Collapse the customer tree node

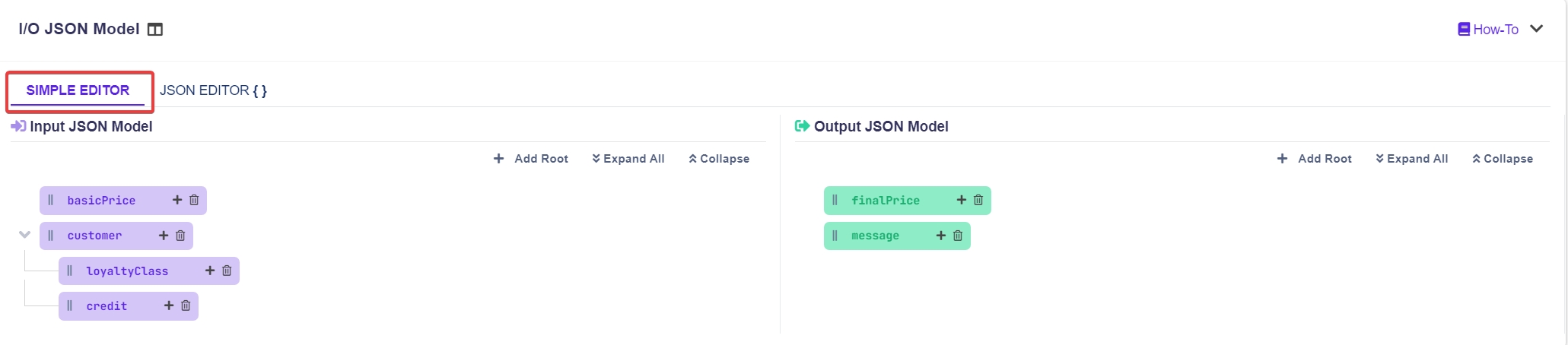click(x=24, y=235)
